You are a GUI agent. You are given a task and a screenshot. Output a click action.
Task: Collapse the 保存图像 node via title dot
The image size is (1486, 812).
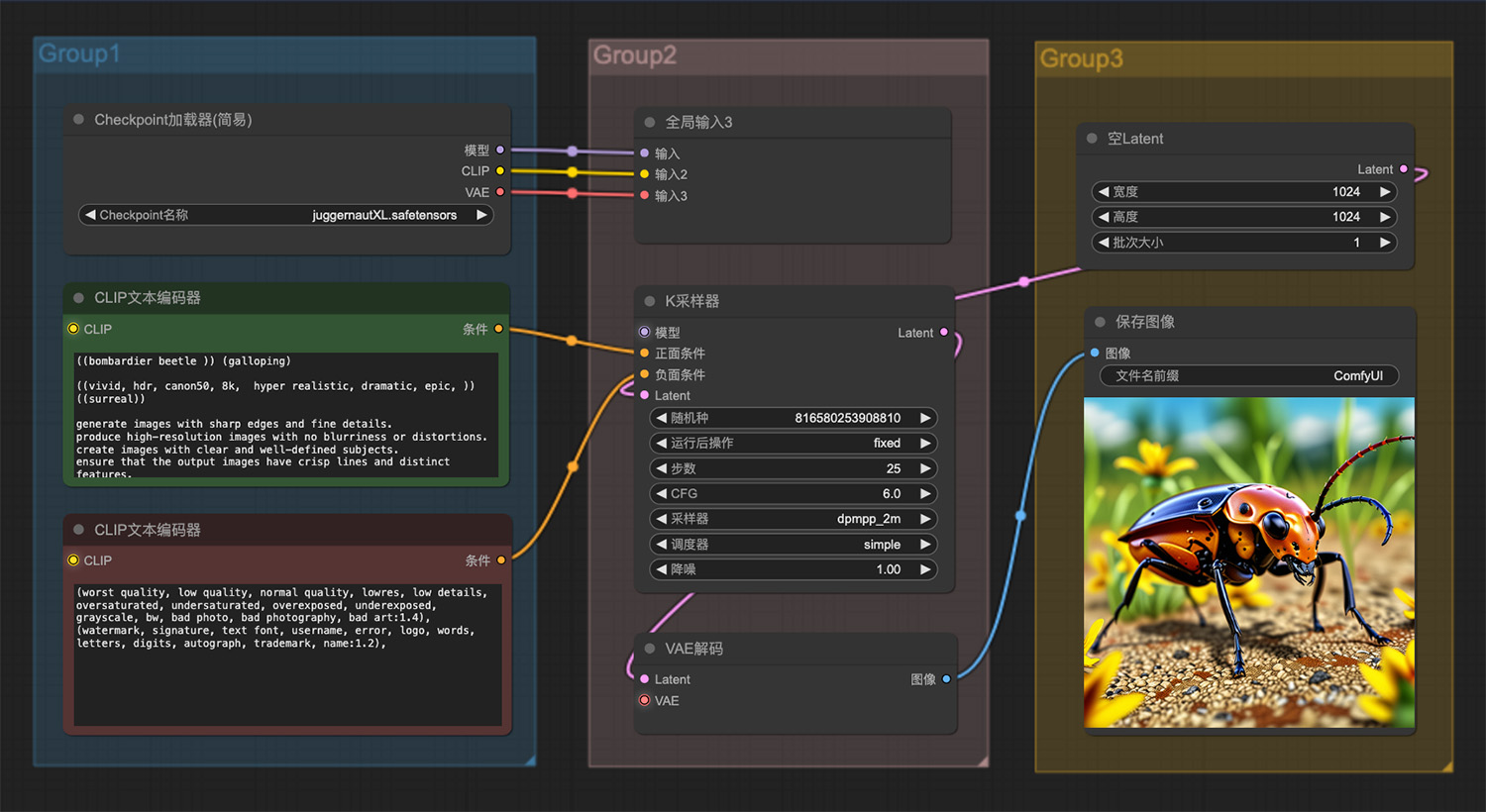[1100, 322]
